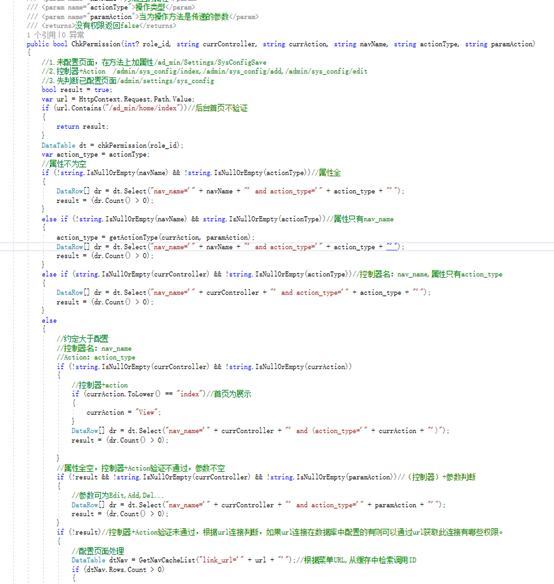The image size is (554, 584).
Task: Click the underlined empty string on highlighted line
Action: pos(392,247)
